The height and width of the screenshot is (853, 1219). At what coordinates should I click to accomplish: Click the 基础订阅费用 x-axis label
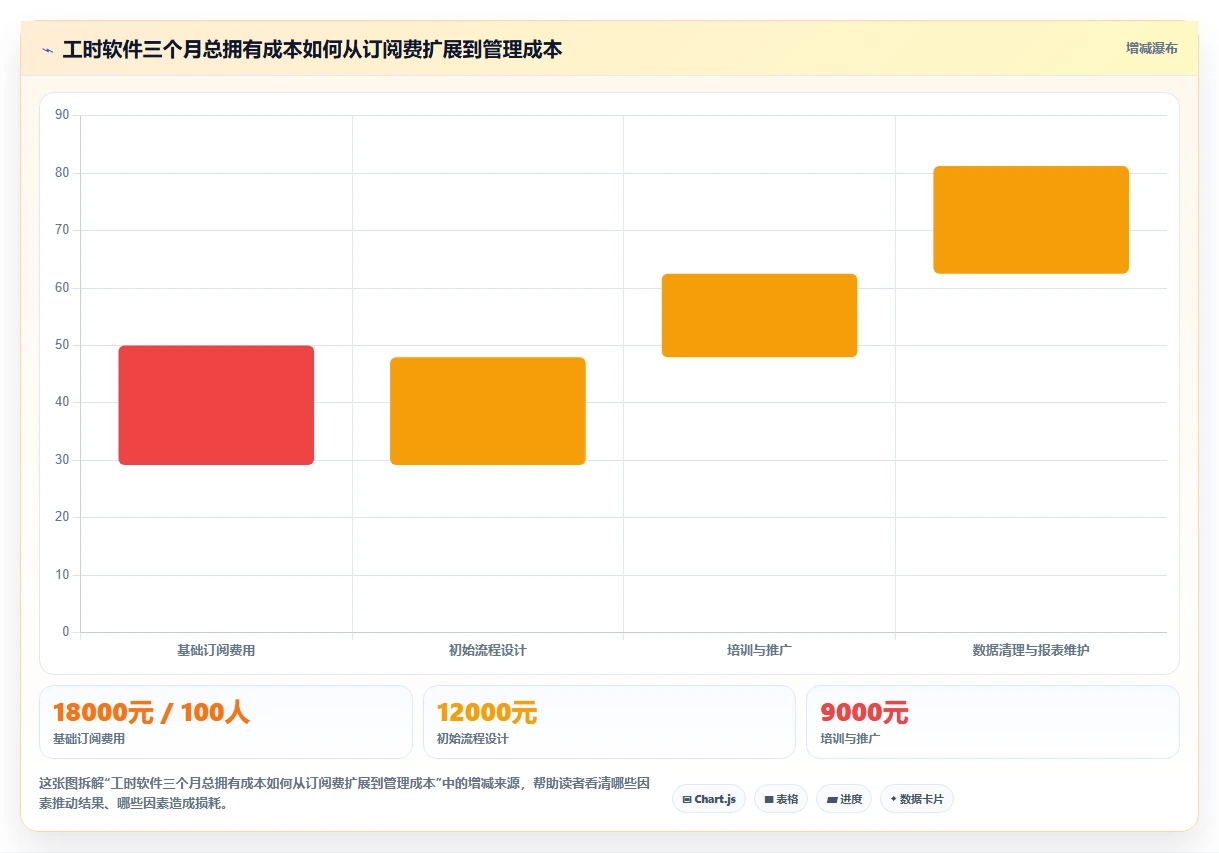(216, 650)
